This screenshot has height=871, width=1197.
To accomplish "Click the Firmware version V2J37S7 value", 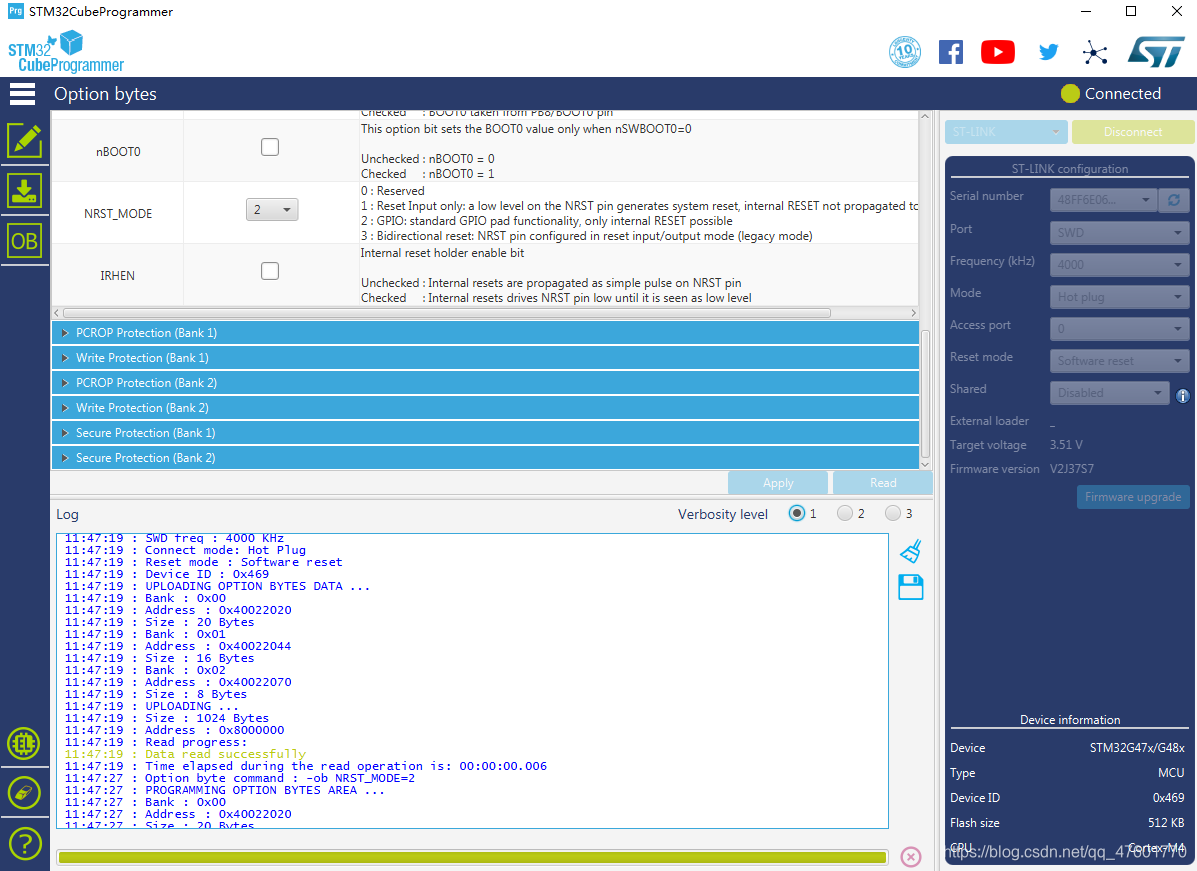I will [x=1071, y=469].
